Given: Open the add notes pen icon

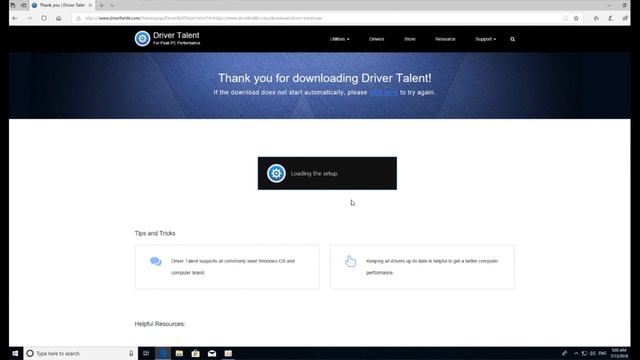Looking at the screenshot, I should tap(611, 18).
